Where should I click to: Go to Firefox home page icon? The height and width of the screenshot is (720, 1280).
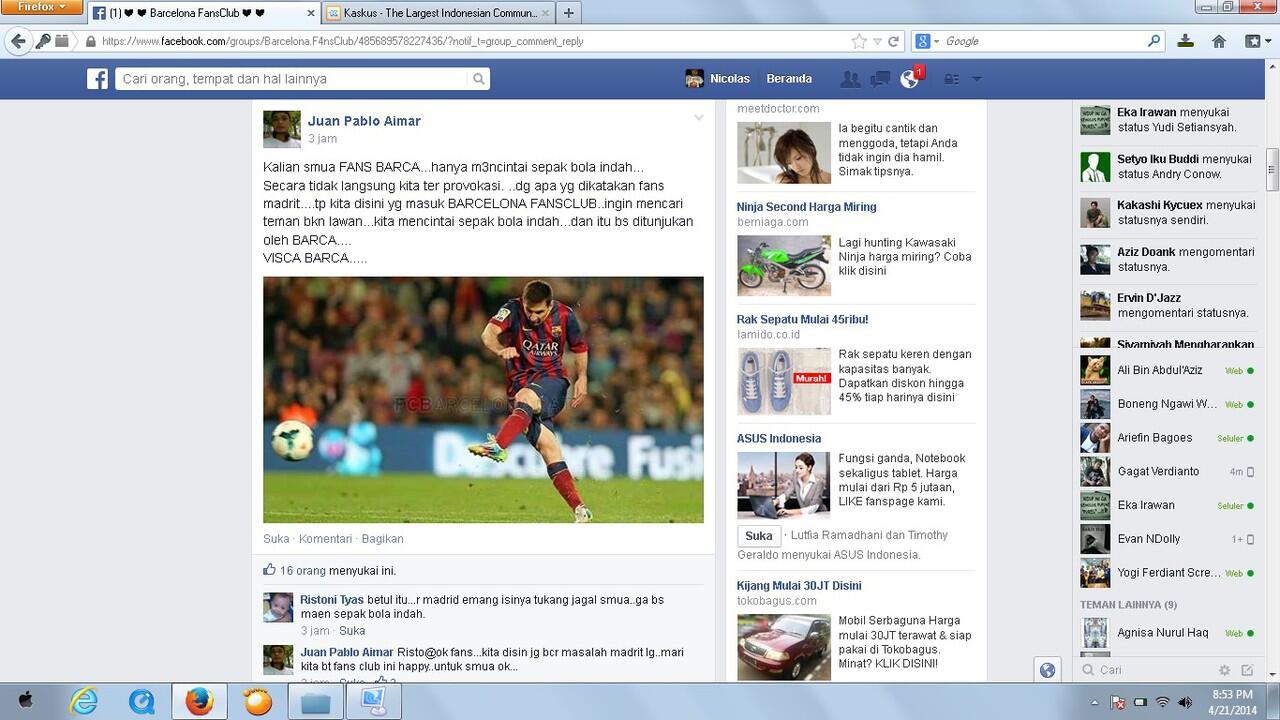pyautogui.click(x=1218, y=41)
